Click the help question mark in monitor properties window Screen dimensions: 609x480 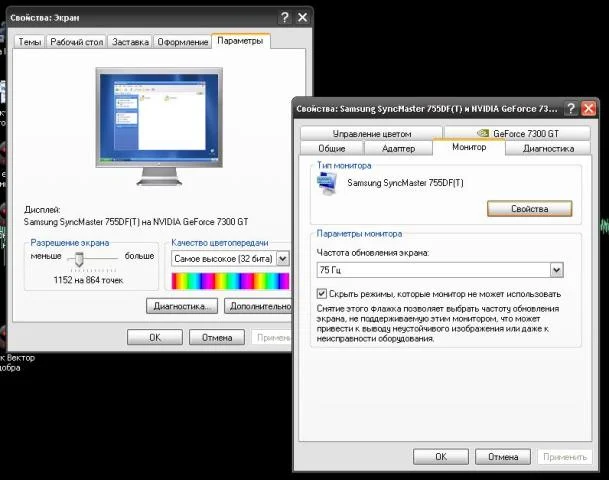(571, 109)
